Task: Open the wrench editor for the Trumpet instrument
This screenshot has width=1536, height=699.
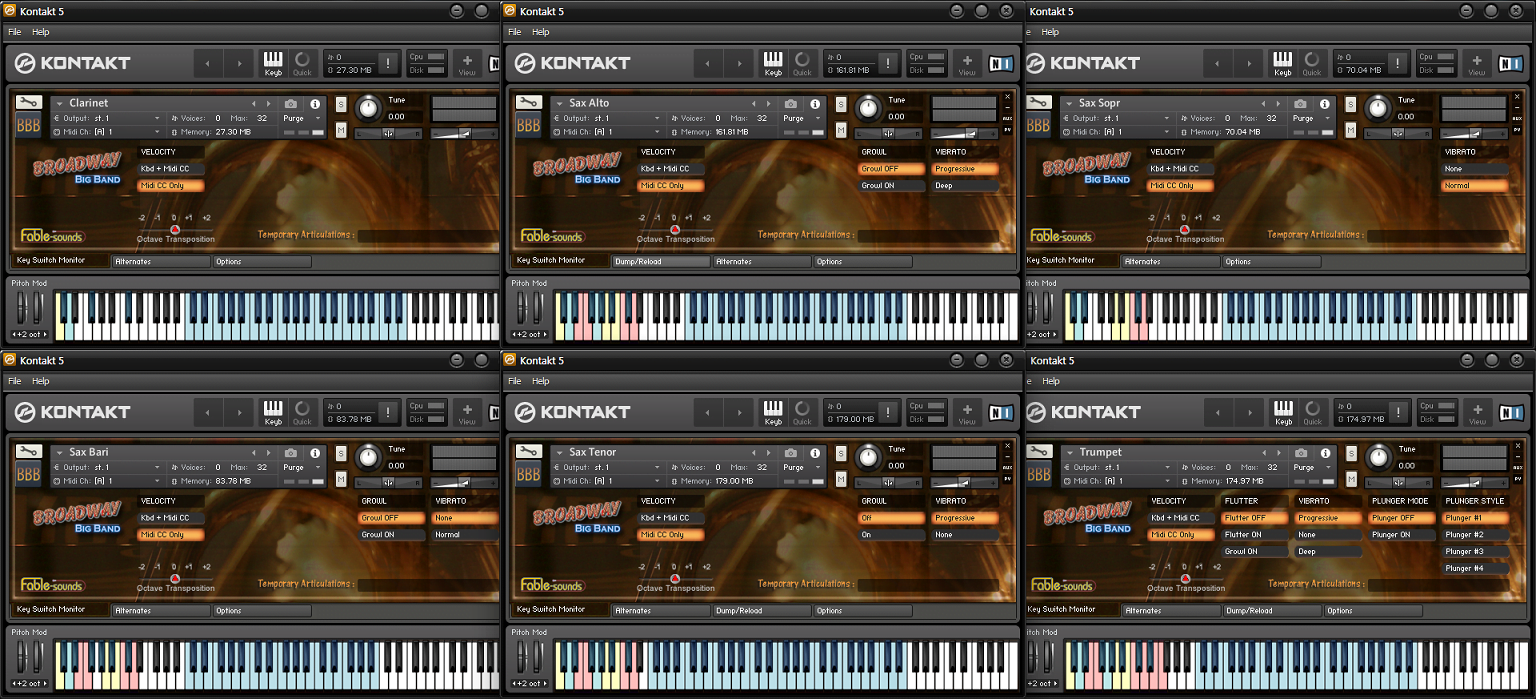Action: [1038, 452]
